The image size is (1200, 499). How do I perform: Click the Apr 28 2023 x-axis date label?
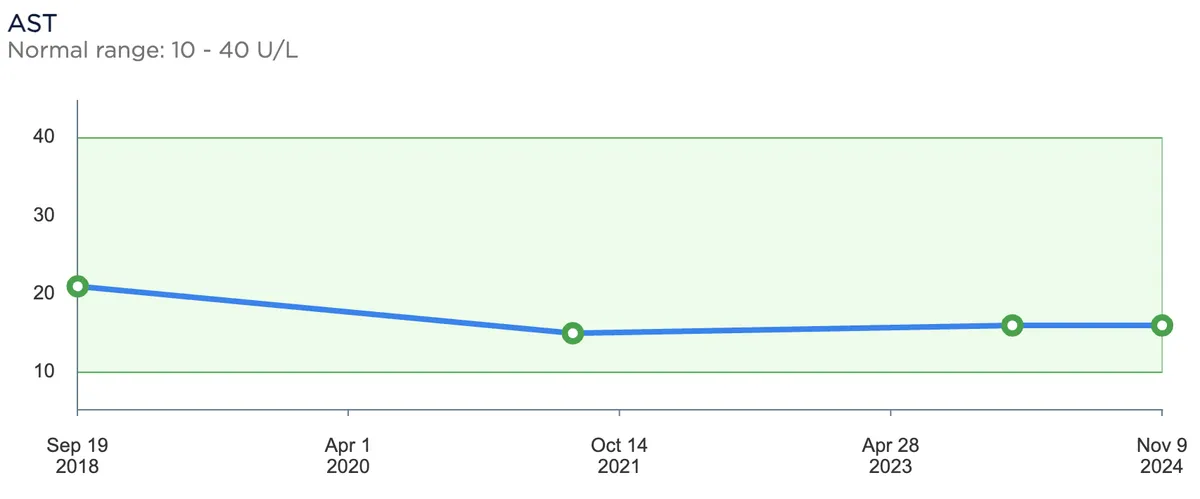(x=890, y=456)
